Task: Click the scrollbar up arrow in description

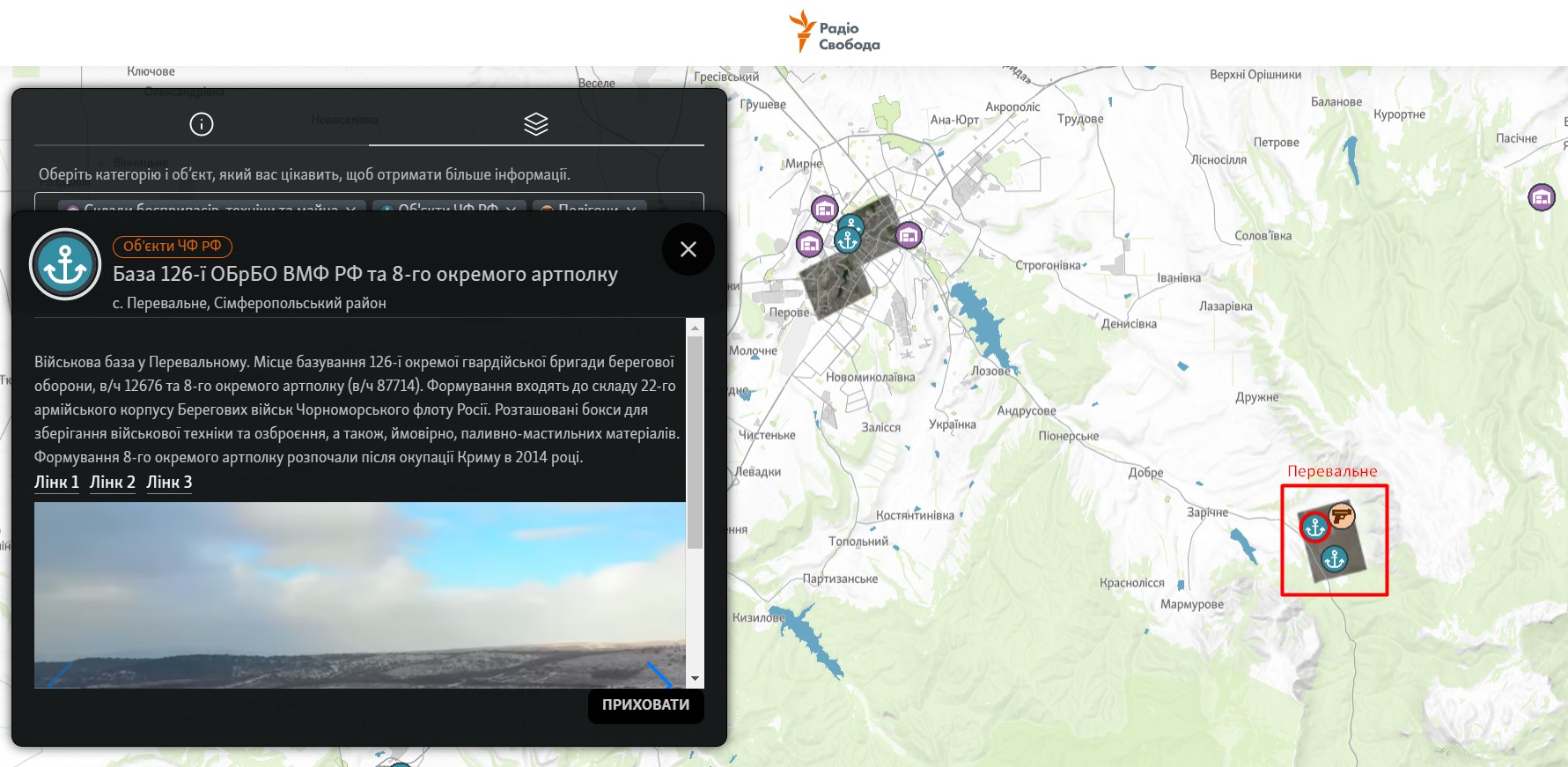Action: [x=696, y=328]
